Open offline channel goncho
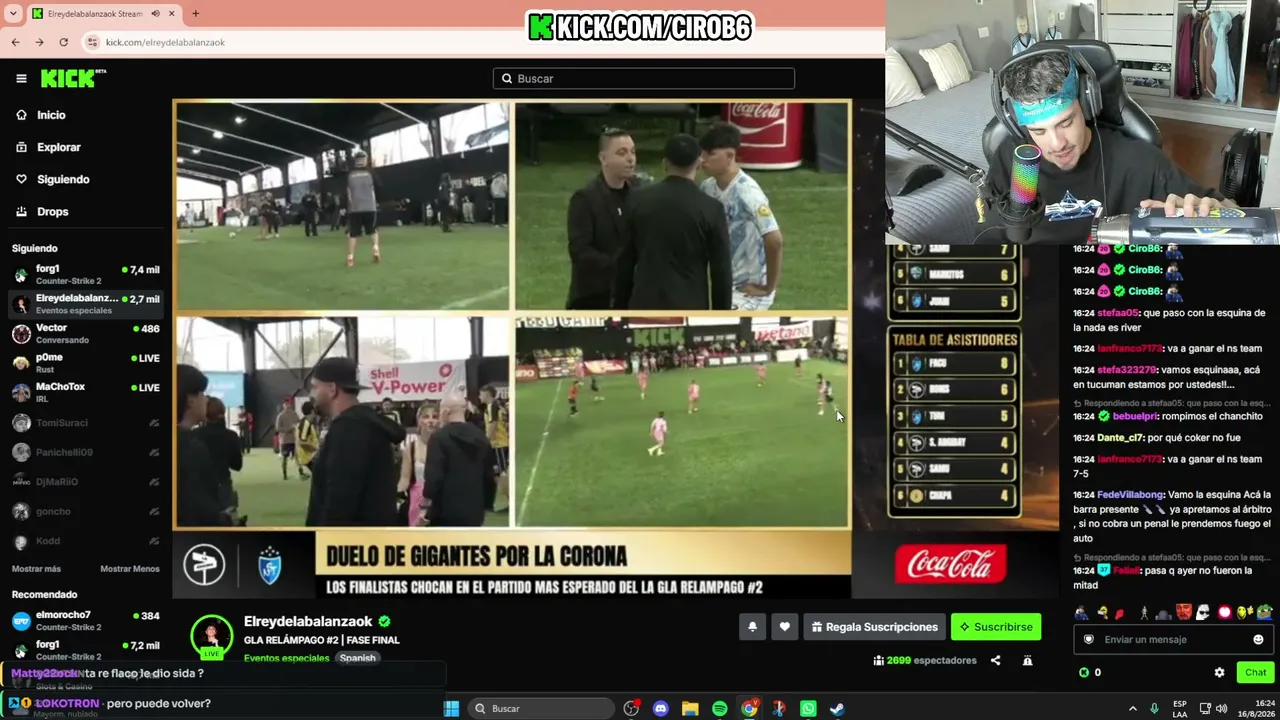1280x720 pixels. (x=86, y=511)
